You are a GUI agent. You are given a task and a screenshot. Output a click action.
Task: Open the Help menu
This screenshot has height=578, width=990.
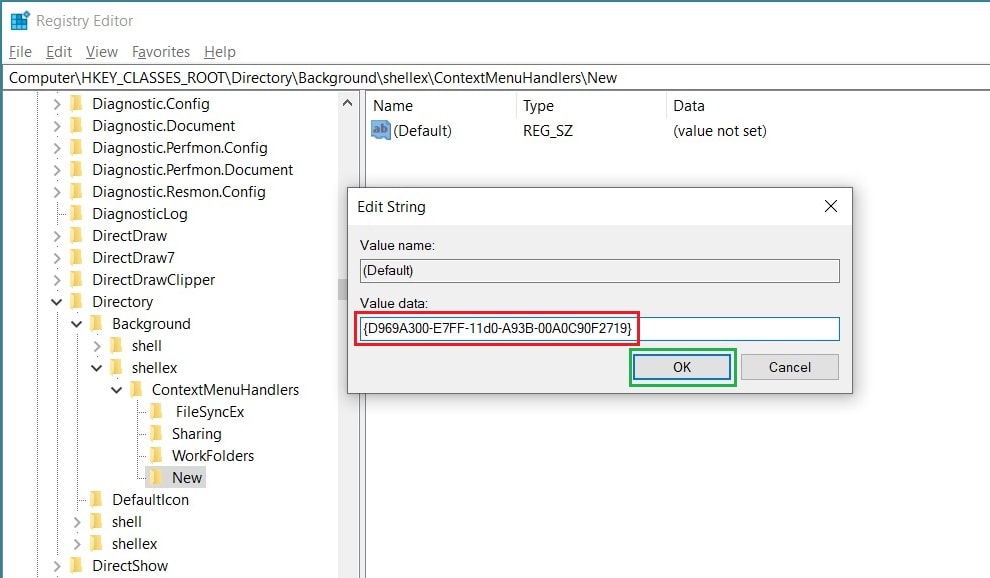220,52
